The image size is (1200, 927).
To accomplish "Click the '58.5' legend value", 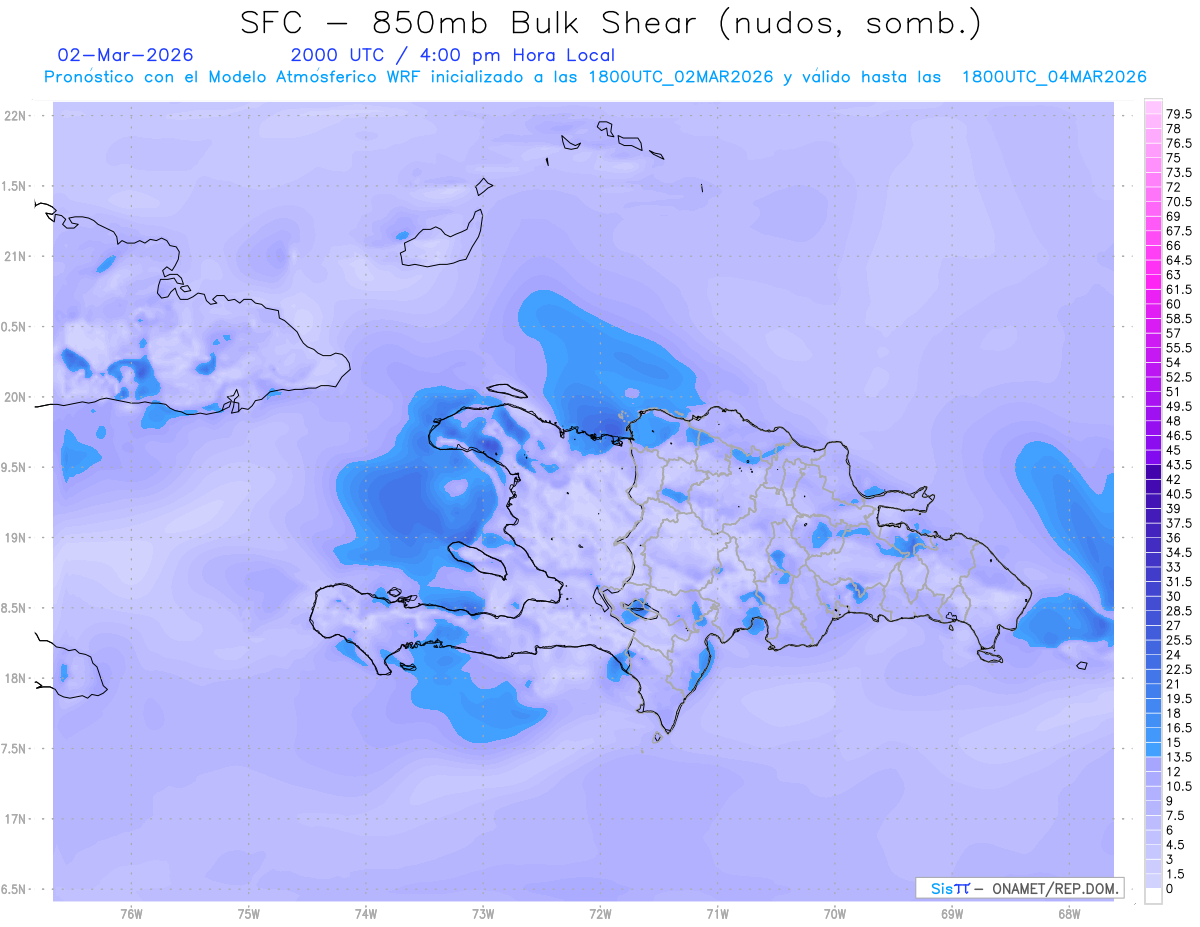I will [1178, 318].
